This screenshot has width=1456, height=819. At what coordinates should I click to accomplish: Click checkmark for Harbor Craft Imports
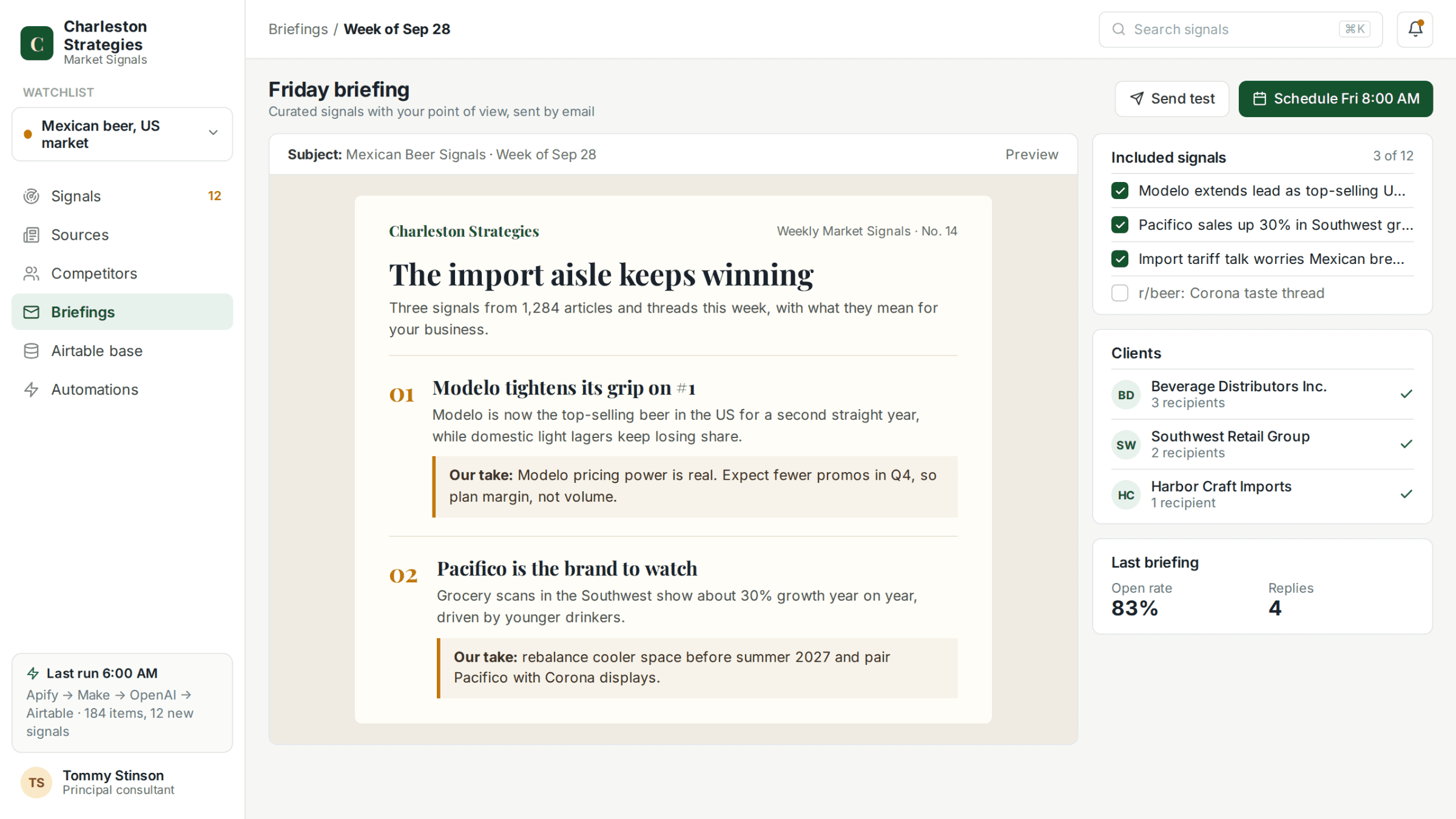point(1406,494)
